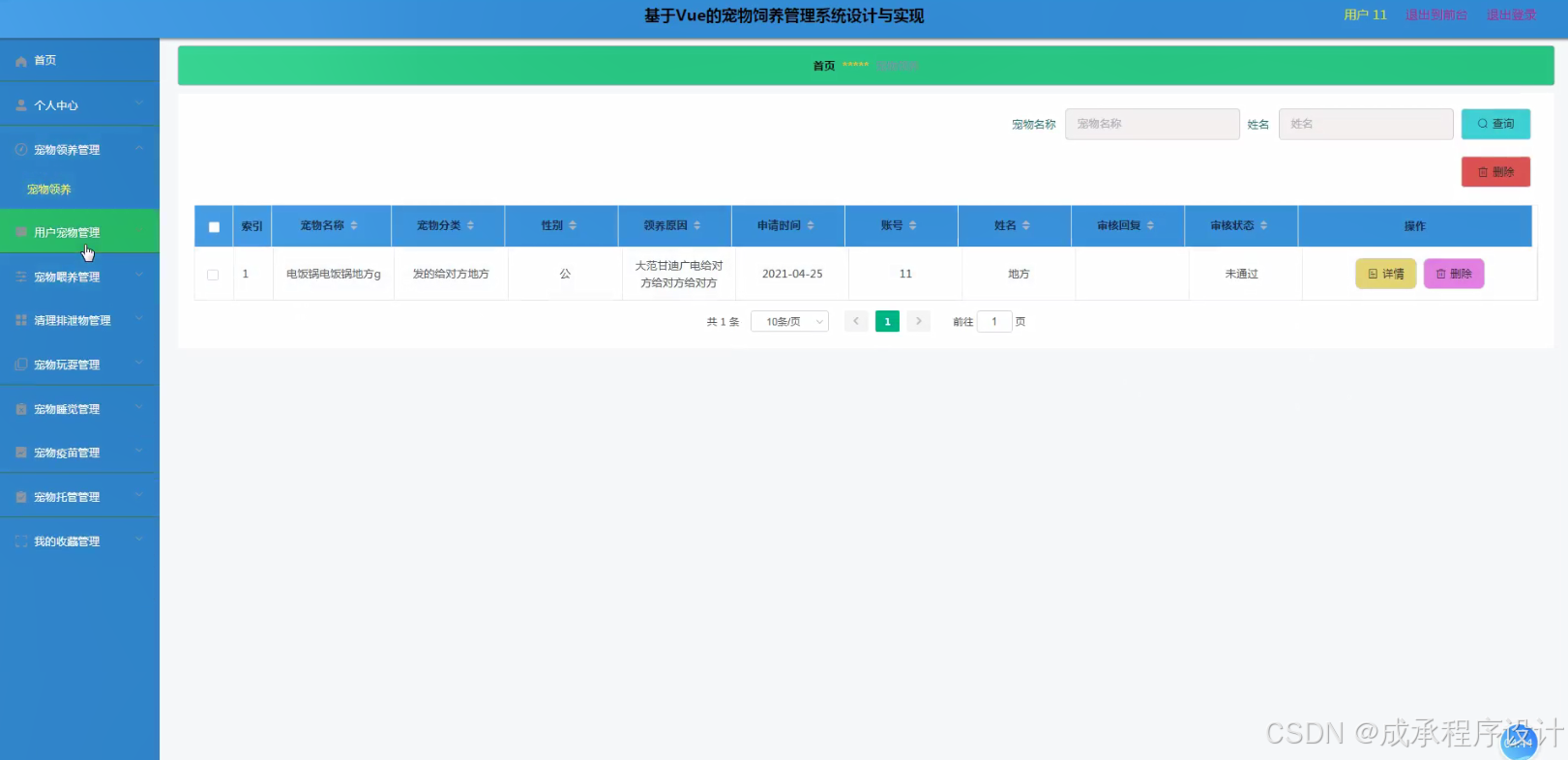This screenshot has width=1568, height=760.
Task: Expand the 宠物疫苗管理 menu chevron
Action: point(139,452)
